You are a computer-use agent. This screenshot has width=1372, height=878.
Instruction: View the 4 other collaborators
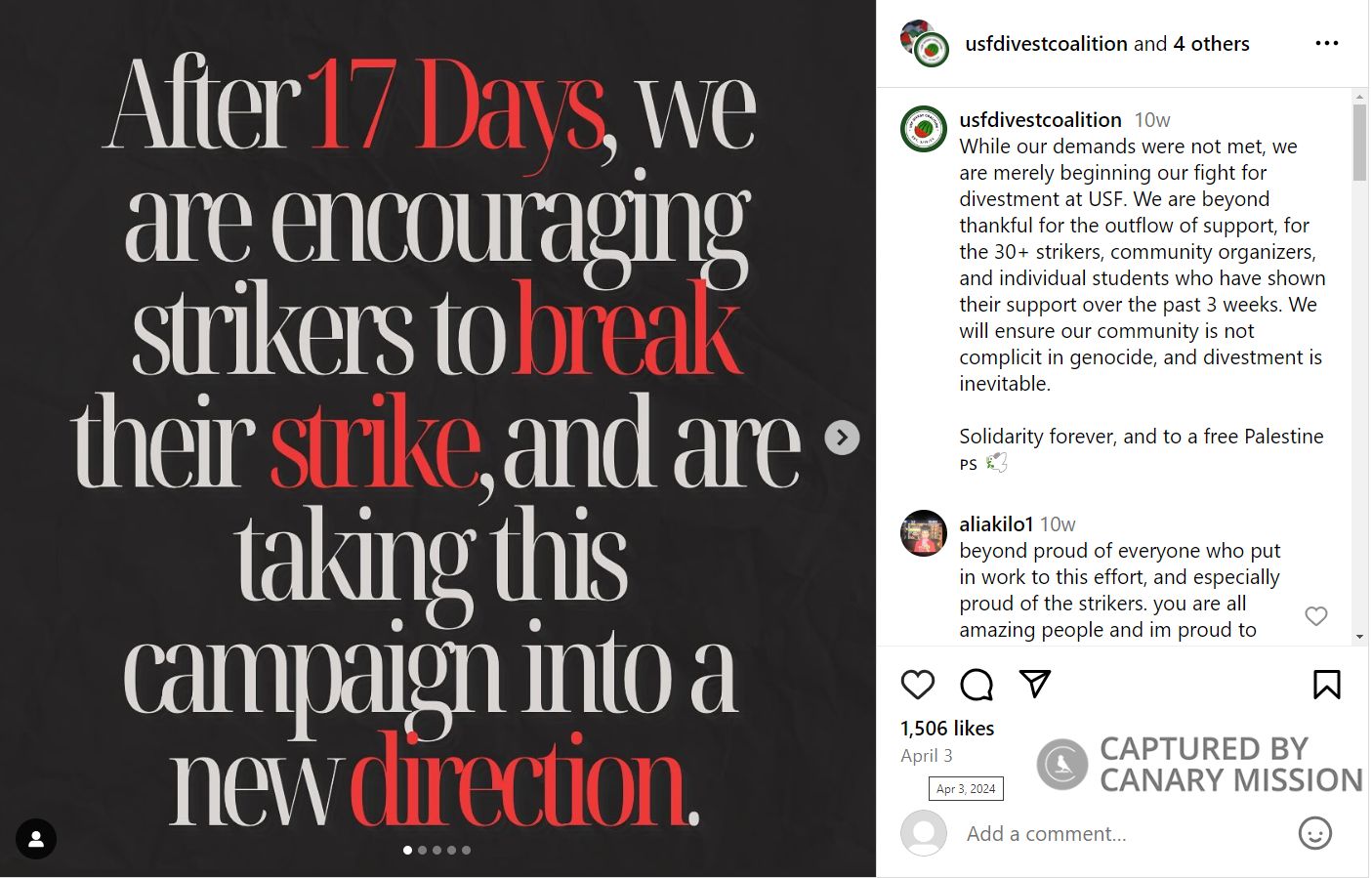point(1211,44)
